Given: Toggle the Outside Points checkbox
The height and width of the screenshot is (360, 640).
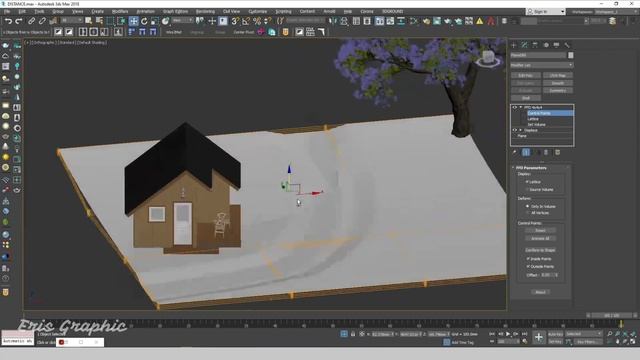Looking at the screenshot, I should coord(528,267).
